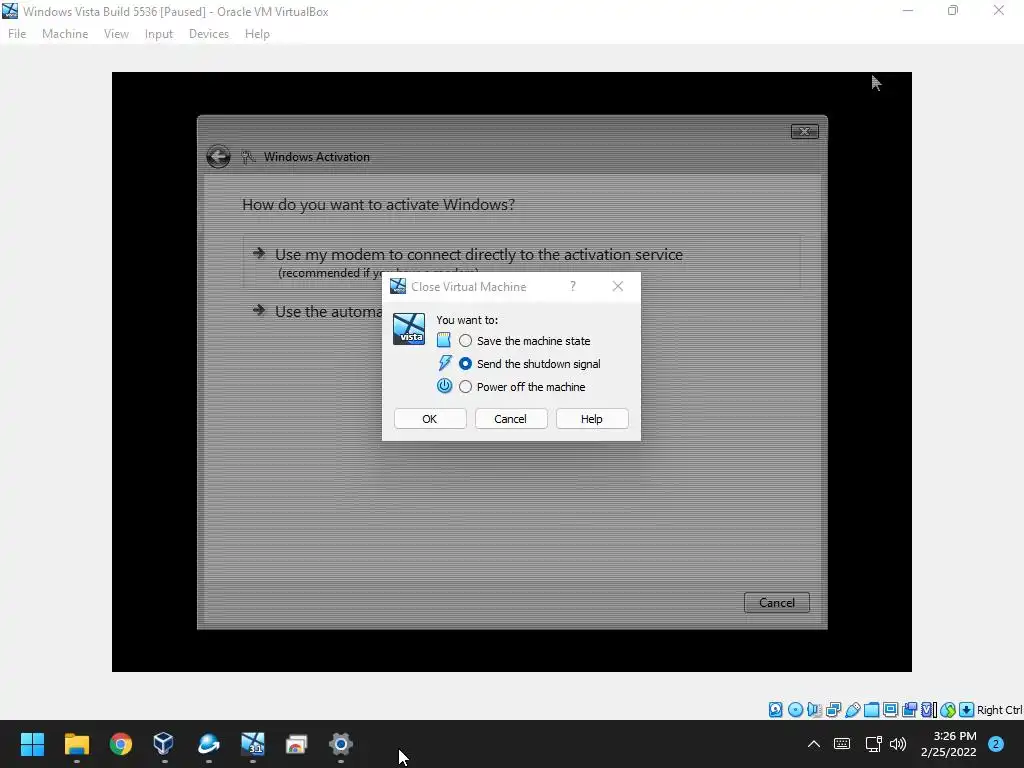Open the blue globe browser taskbar icon
Image resolution: width=1024 pixels, height=768 pixels.
tap(208, 744)
